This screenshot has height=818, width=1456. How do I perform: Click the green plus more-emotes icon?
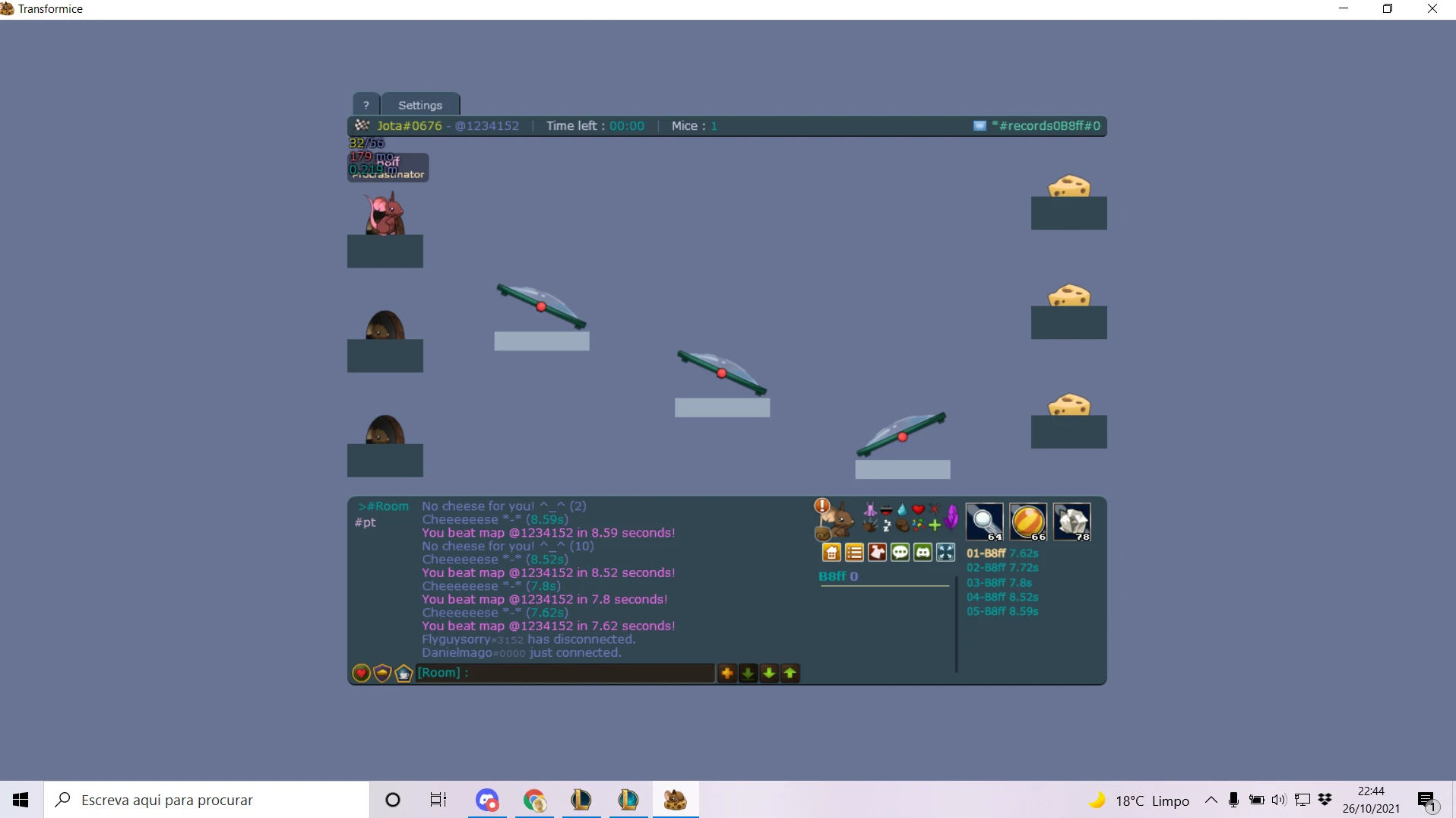tap(935, 525)
